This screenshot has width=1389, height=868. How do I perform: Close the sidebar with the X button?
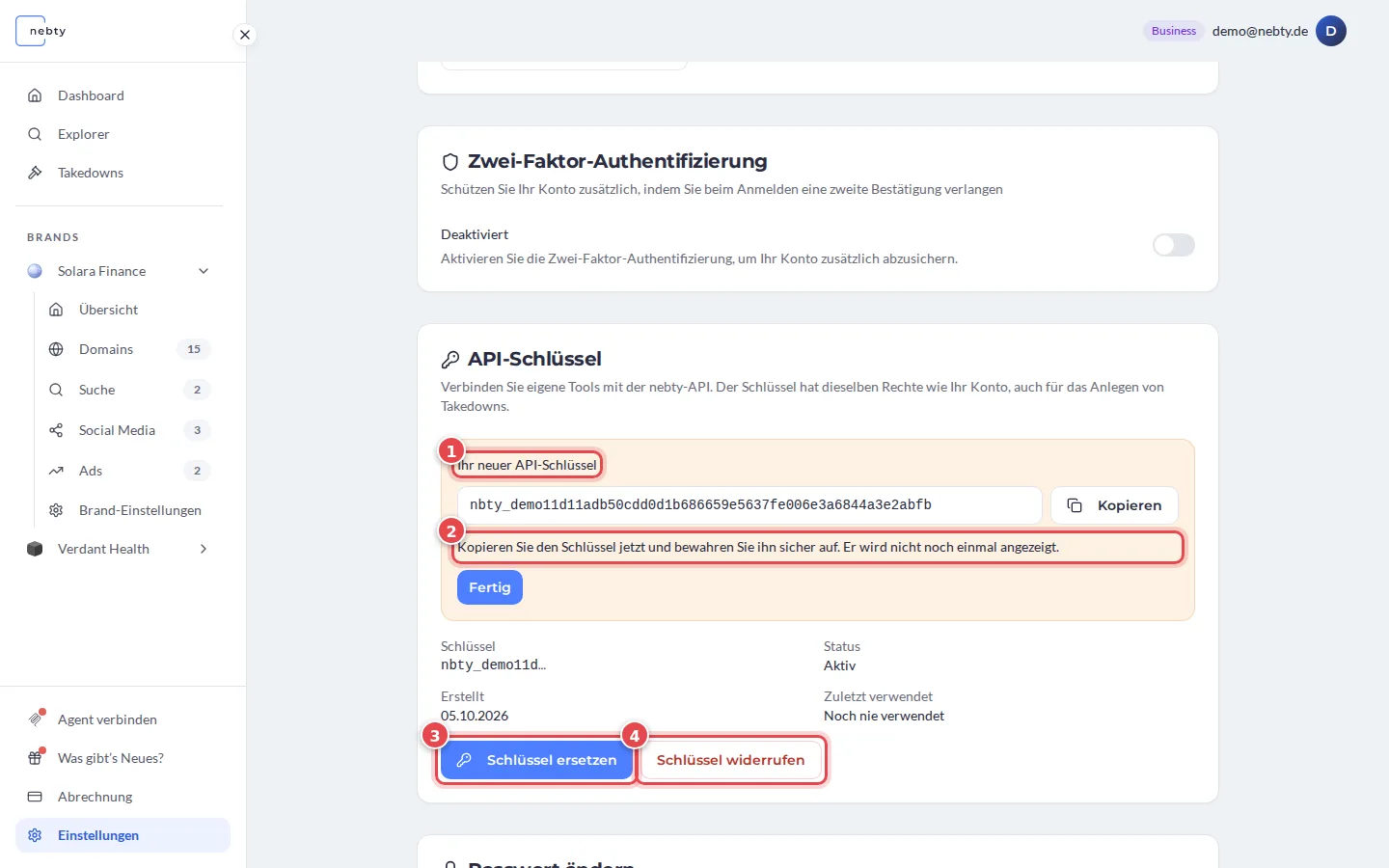point(245,35)
